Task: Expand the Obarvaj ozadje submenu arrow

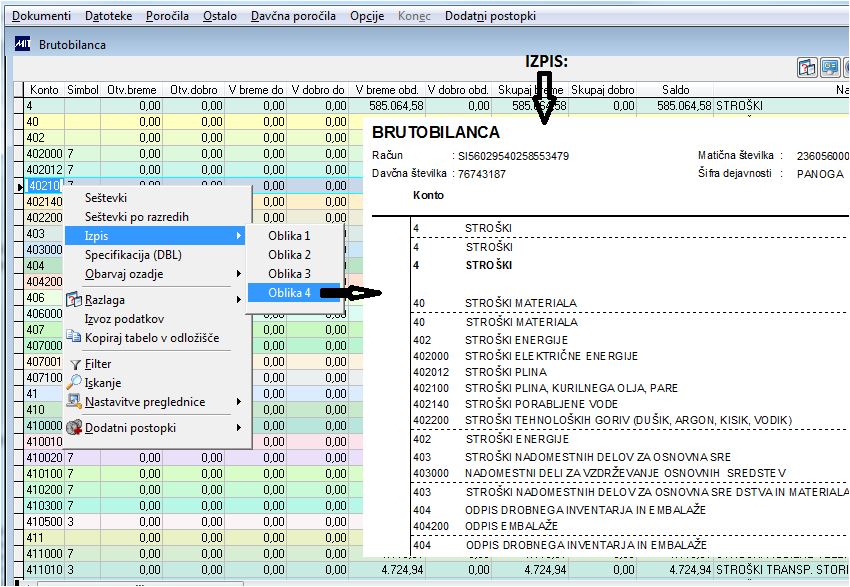Action: tap(239, 274)
